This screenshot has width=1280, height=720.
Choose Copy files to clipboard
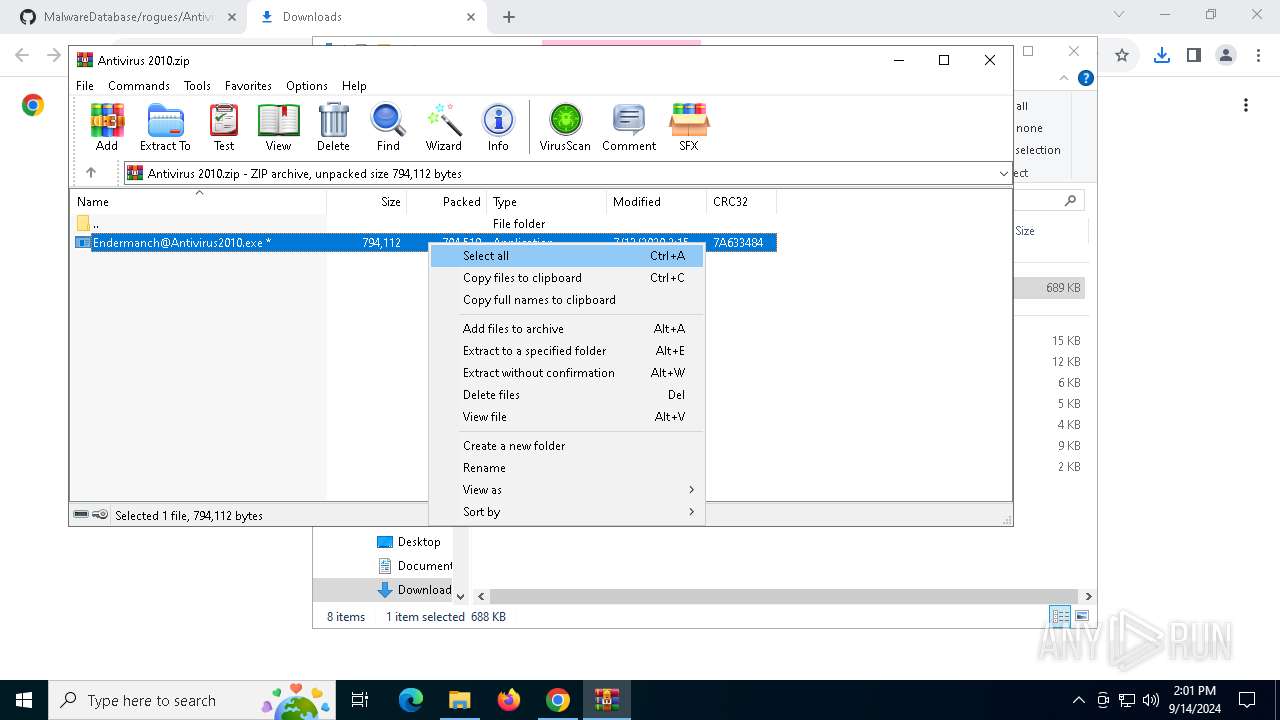tap(567, 278)
